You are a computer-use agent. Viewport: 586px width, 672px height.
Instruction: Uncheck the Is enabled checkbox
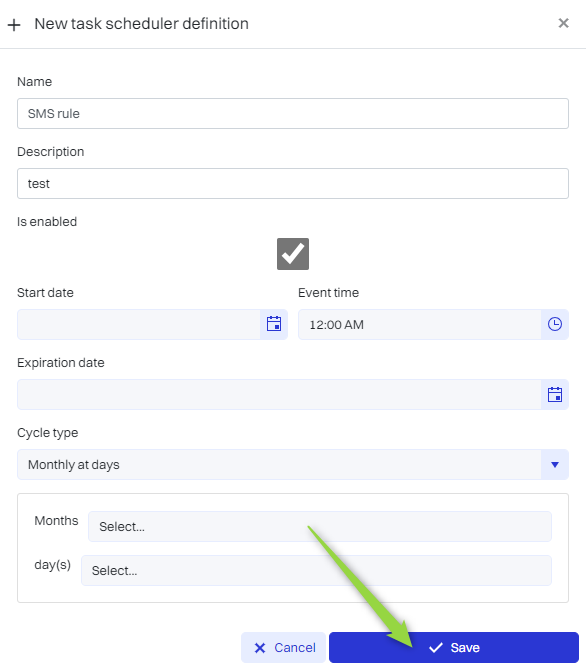coord(293,254)
